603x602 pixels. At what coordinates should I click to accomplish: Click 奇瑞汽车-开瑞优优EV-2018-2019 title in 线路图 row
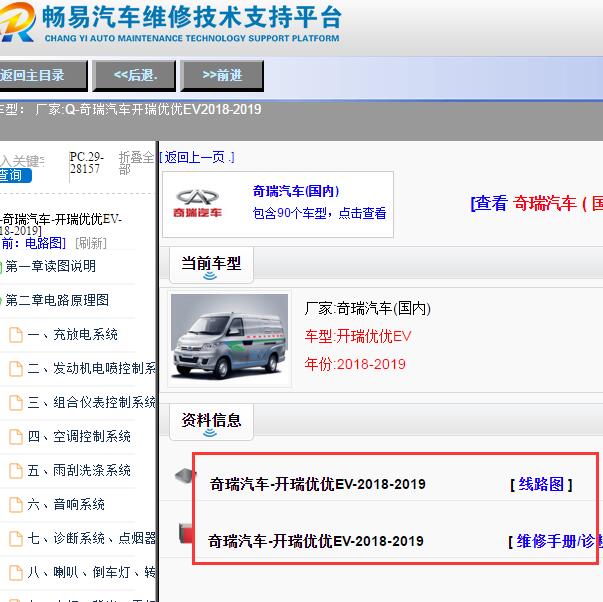click(x=318, y=484)
